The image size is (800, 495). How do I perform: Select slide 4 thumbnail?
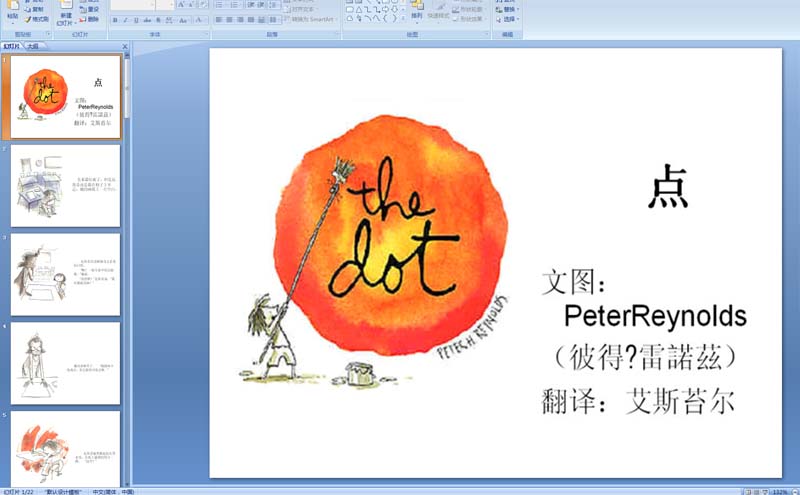[x=65, y=363]
